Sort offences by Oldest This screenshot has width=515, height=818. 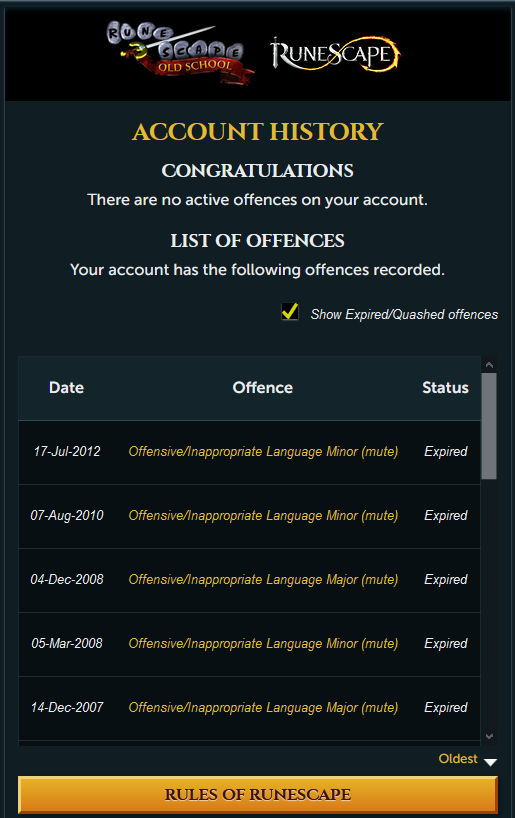tap(458, 759)
